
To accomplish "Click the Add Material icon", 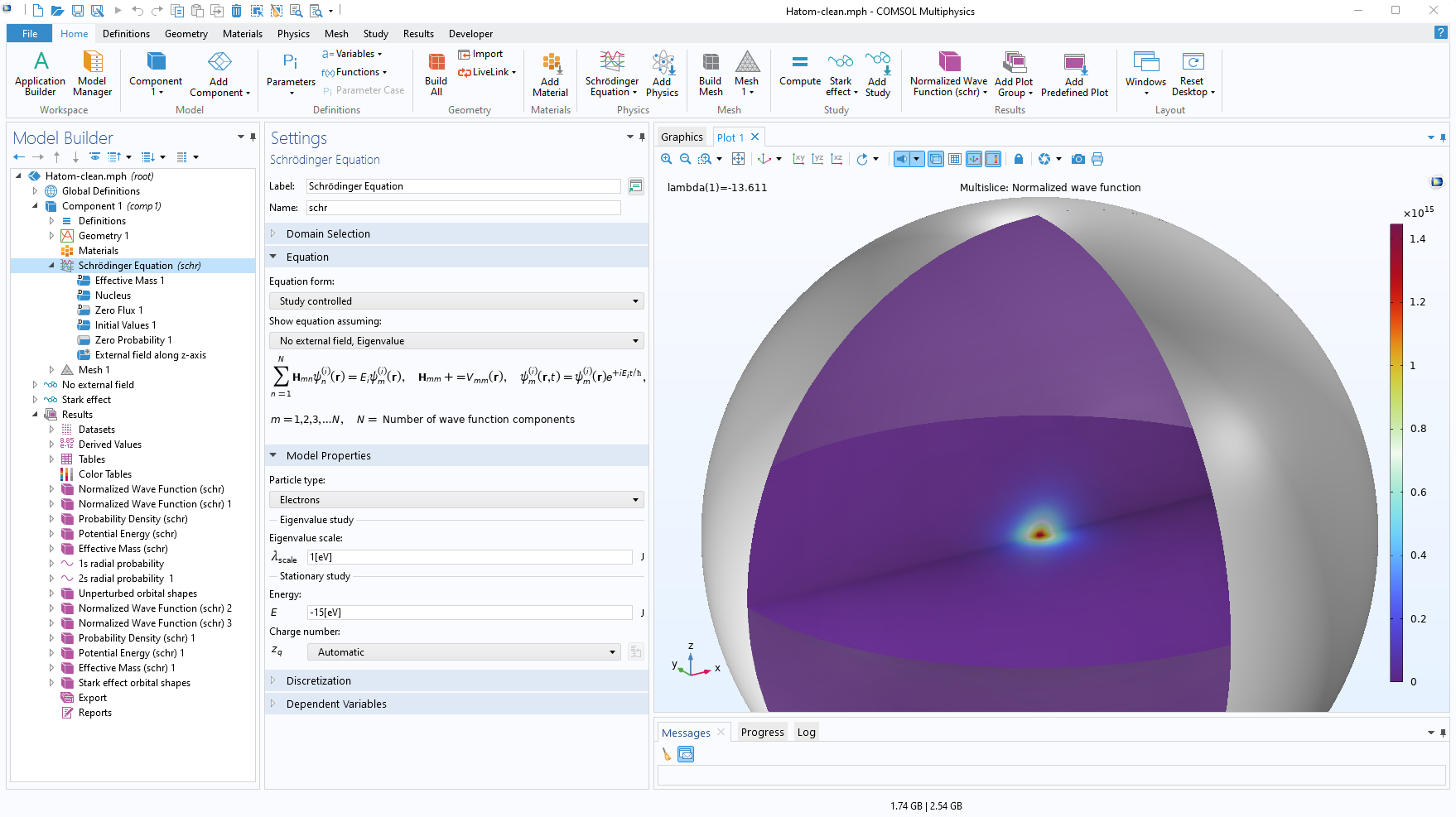I will [550, 74].
